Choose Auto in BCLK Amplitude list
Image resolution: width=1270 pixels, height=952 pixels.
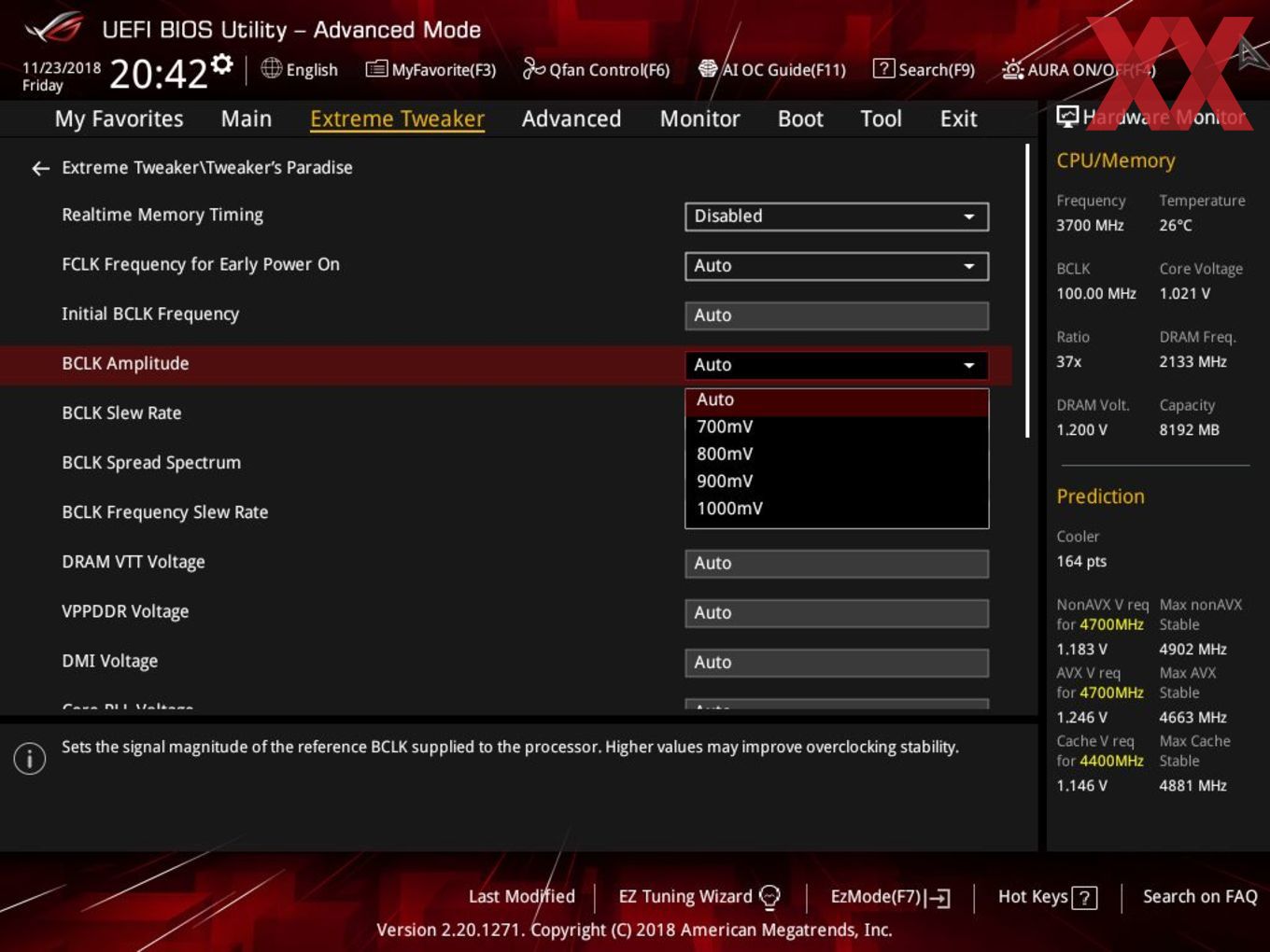coord(837,399)
